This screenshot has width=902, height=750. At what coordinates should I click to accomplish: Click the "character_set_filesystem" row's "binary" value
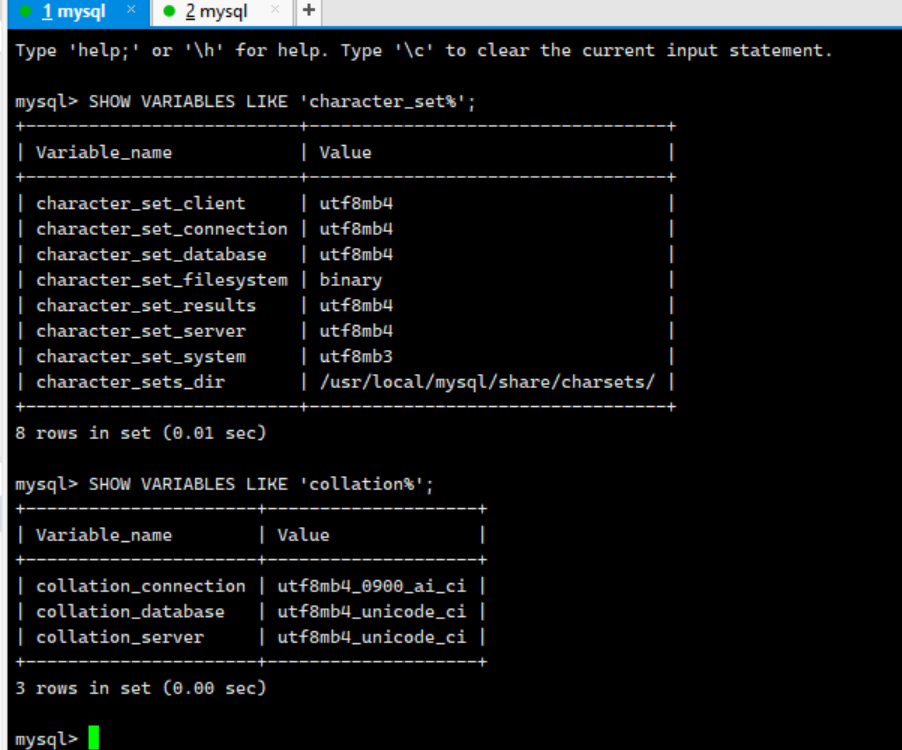pyautogui.click(x=350, y=280)
